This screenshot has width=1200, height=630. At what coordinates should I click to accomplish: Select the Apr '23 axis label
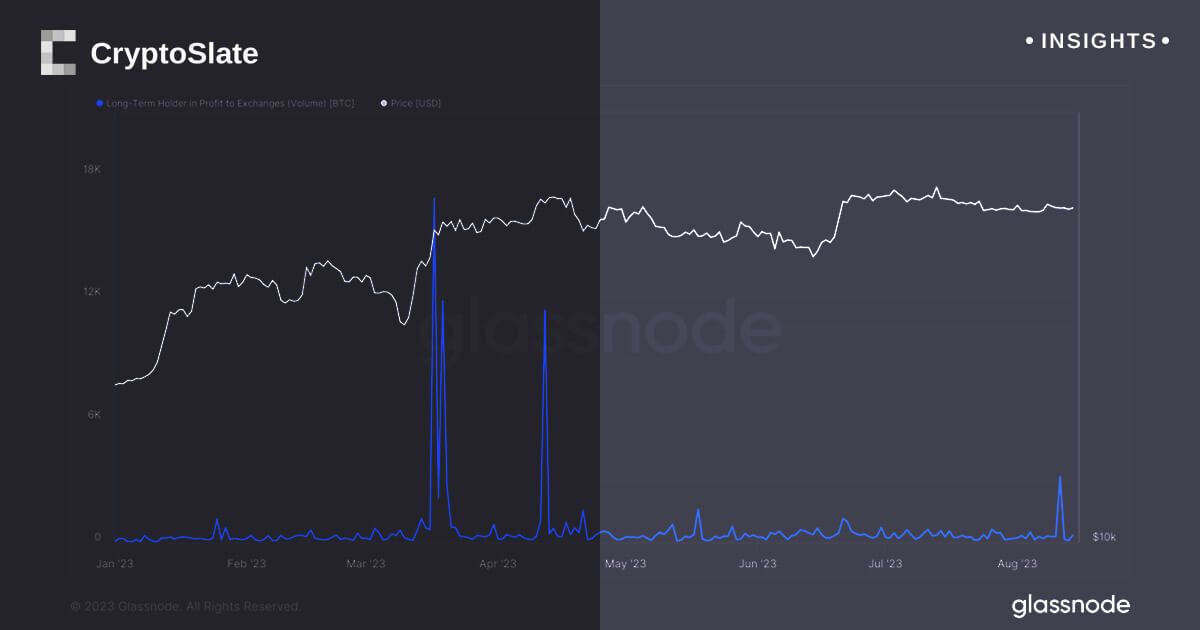click(497, 564)
